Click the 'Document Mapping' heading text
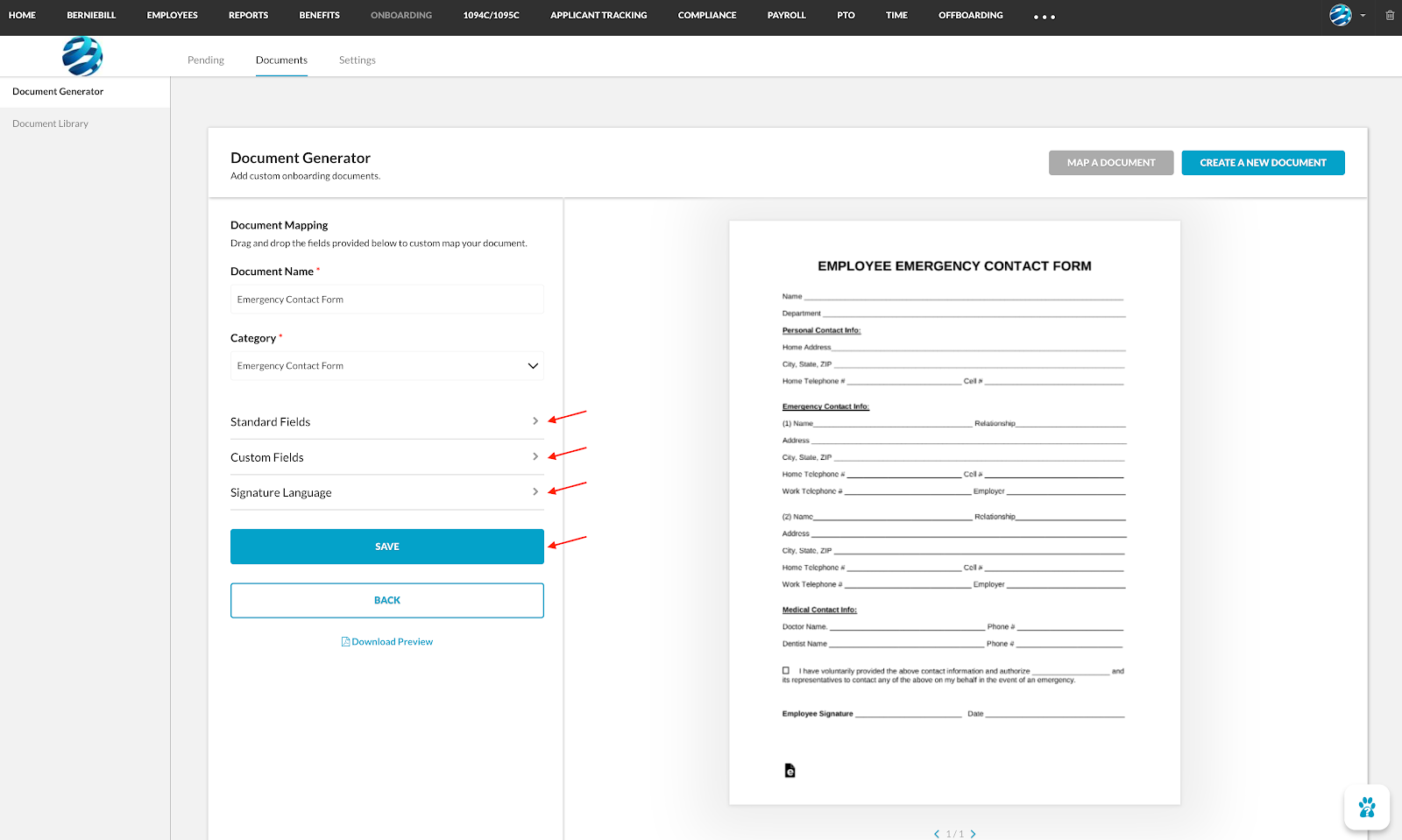Screen dimensions: 1402x840 coord(280,225)
